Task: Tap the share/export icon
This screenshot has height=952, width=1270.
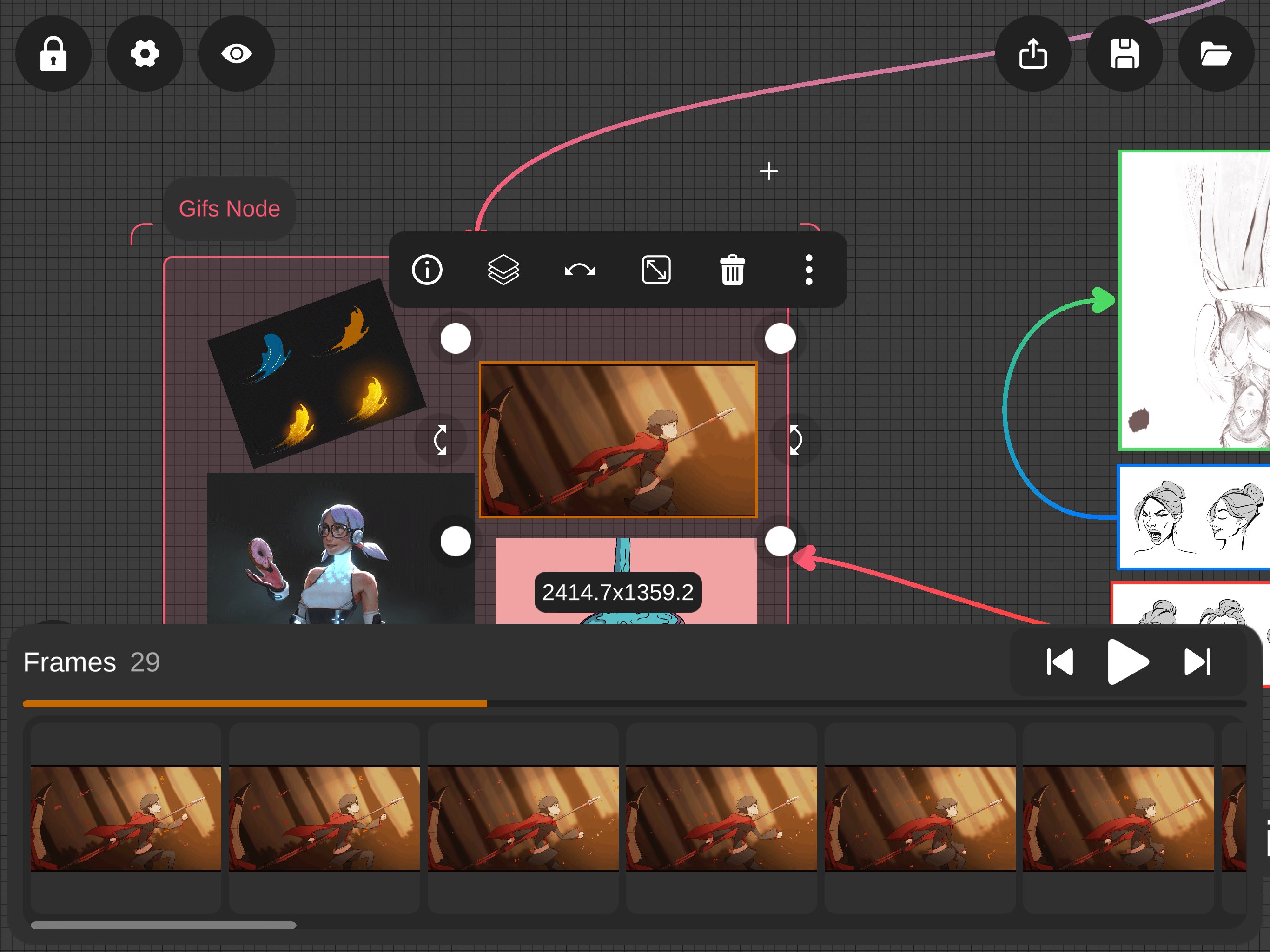Action: point(1032,53)
